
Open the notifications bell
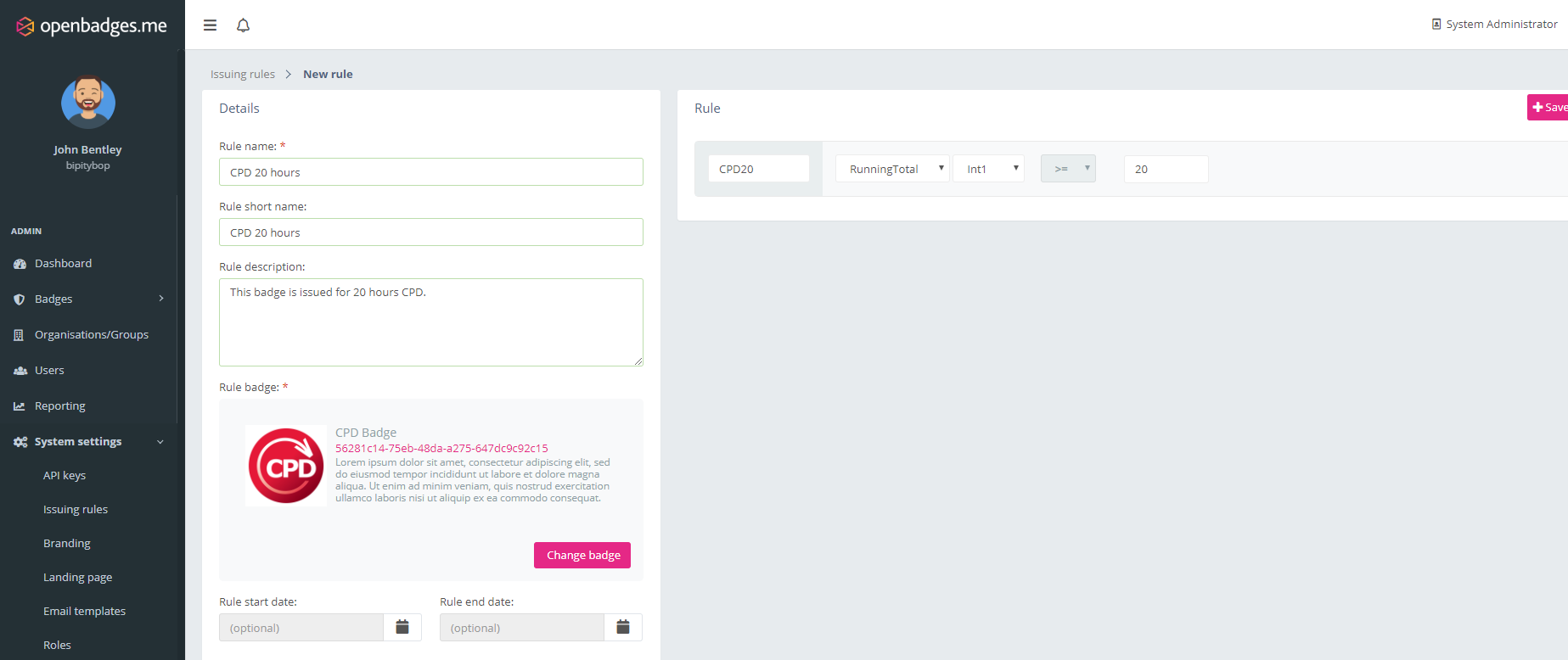pos(243,25)
